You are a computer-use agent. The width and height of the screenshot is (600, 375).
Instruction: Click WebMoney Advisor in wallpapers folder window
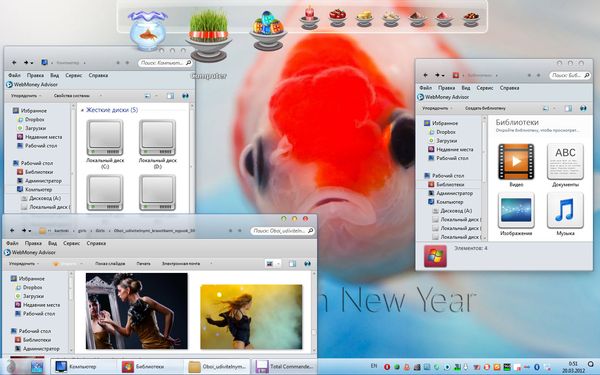click(30, 253)
